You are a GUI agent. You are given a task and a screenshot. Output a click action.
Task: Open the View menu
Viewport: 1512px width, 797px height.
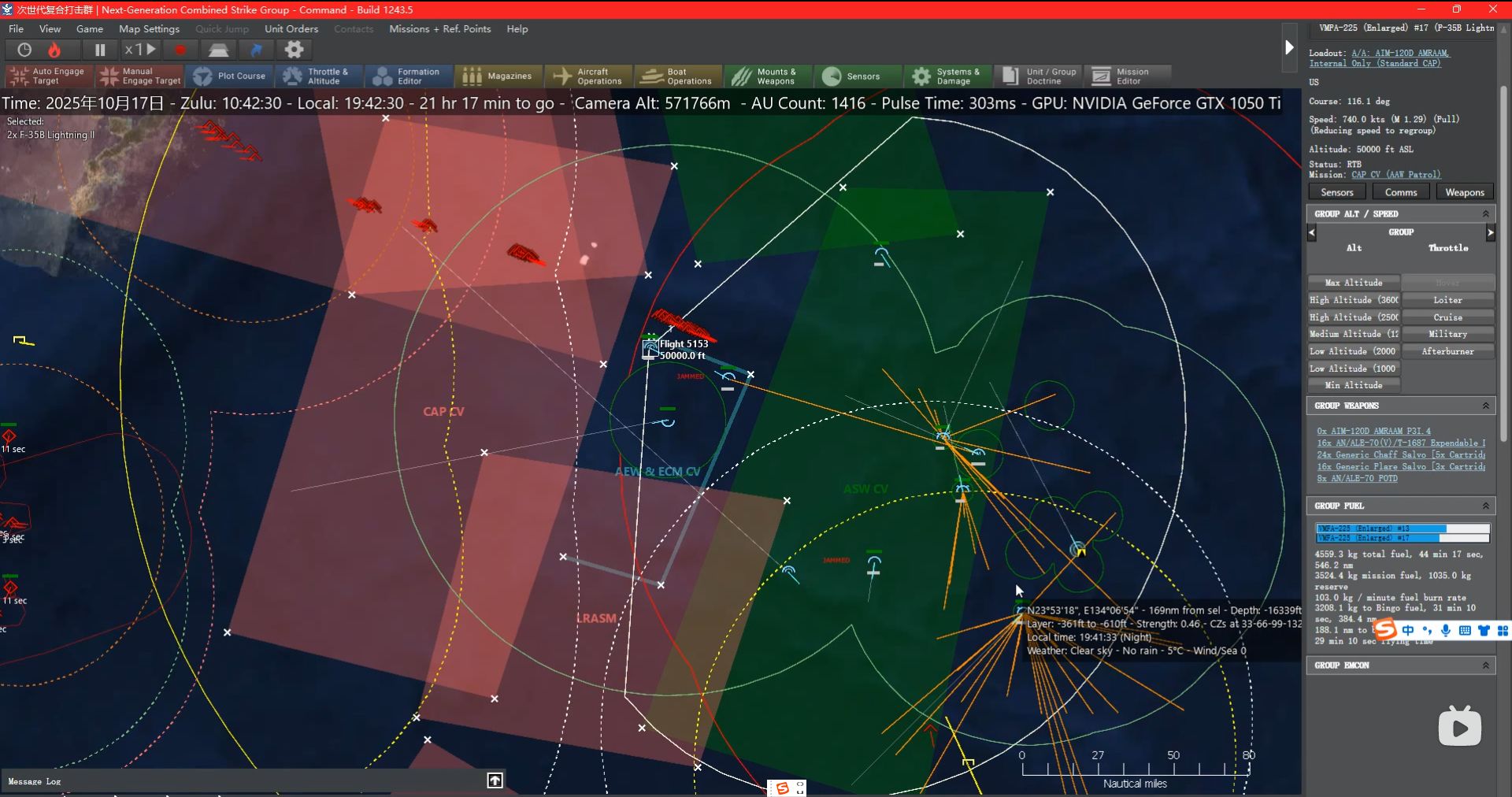coord(50,28)
